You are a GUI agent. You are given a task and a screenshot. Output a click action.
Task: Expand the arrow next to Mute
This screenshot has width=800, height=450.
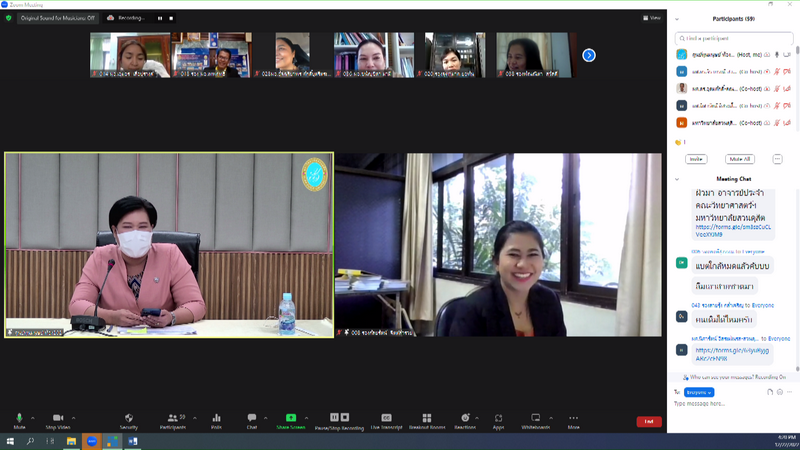(x=32, y=417)
